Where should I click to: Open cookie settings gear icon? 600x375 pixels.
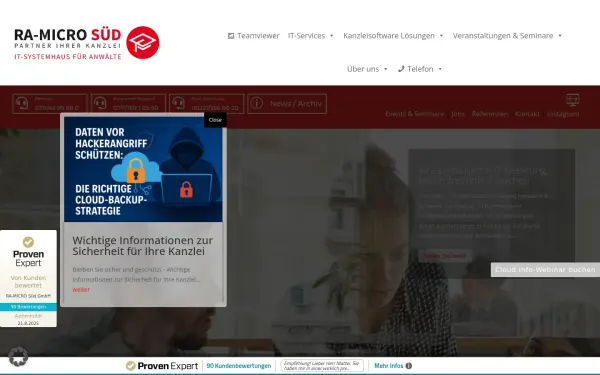18,356
